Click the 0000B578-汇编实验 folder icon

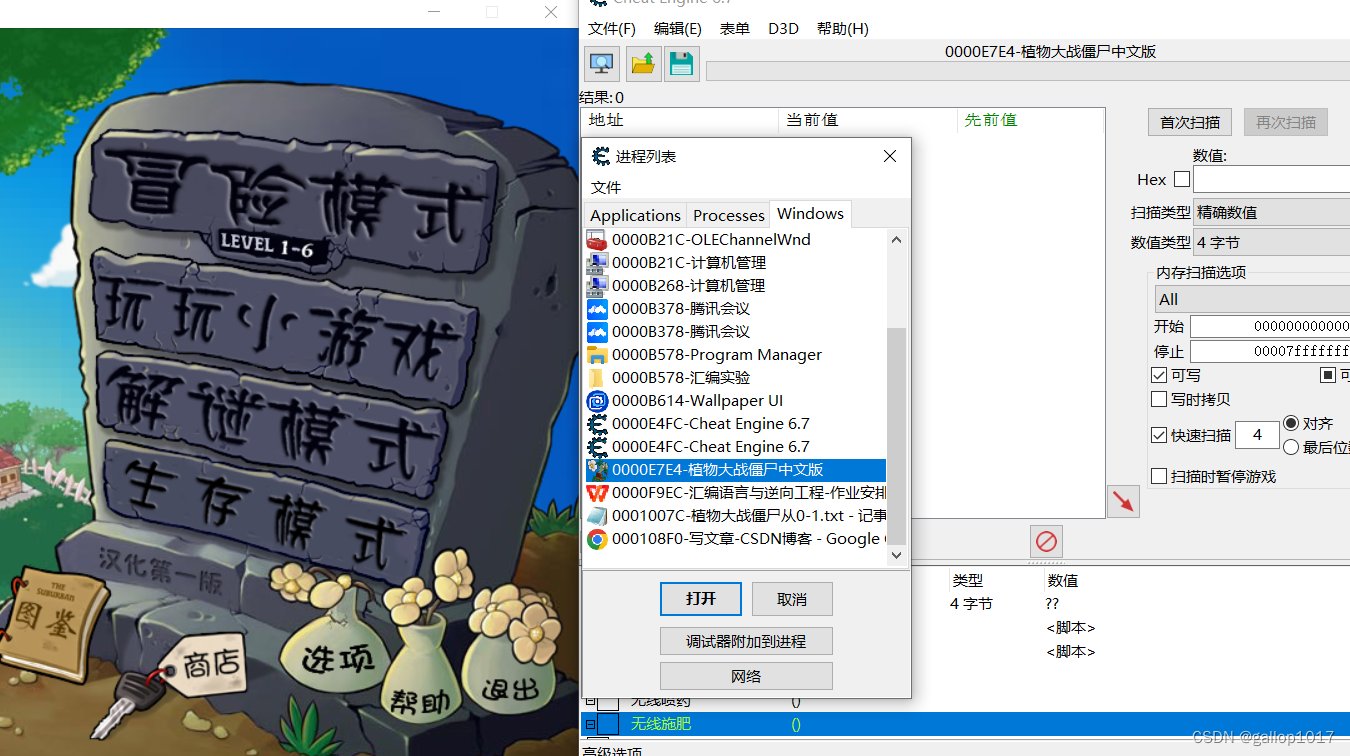(597, 378)
